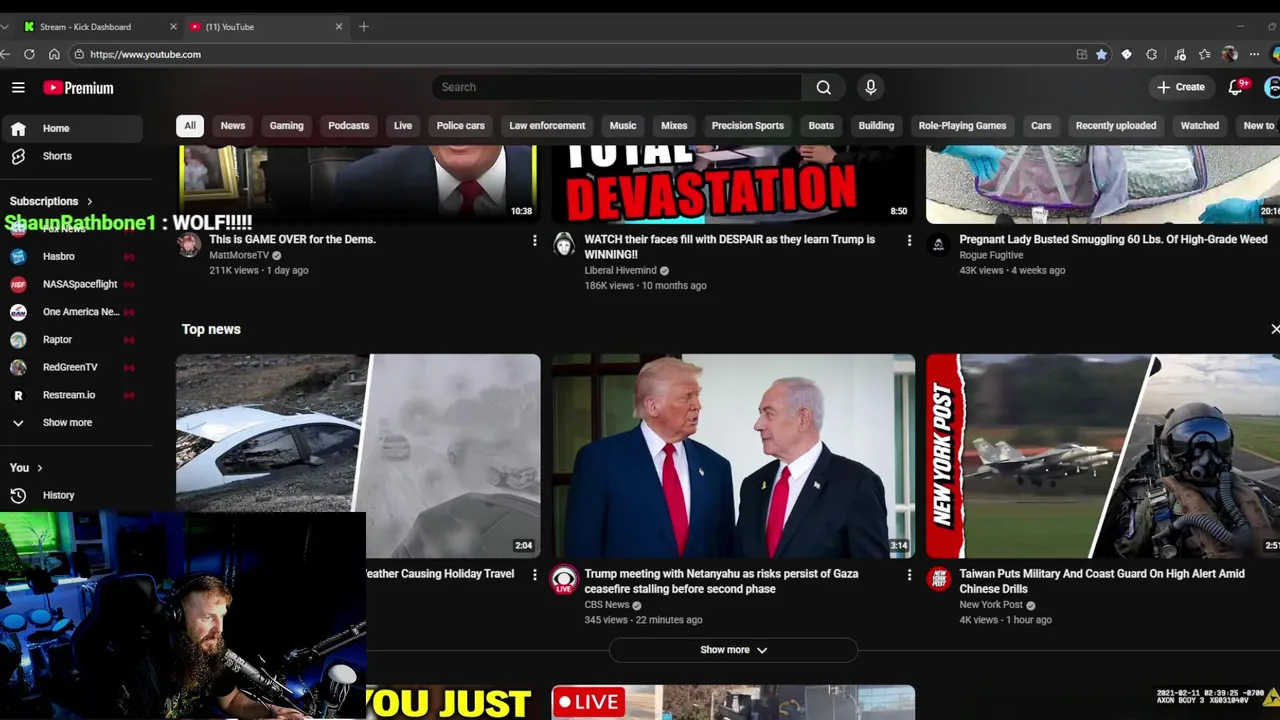Expand the You section chevron

[x=40, y=468]
